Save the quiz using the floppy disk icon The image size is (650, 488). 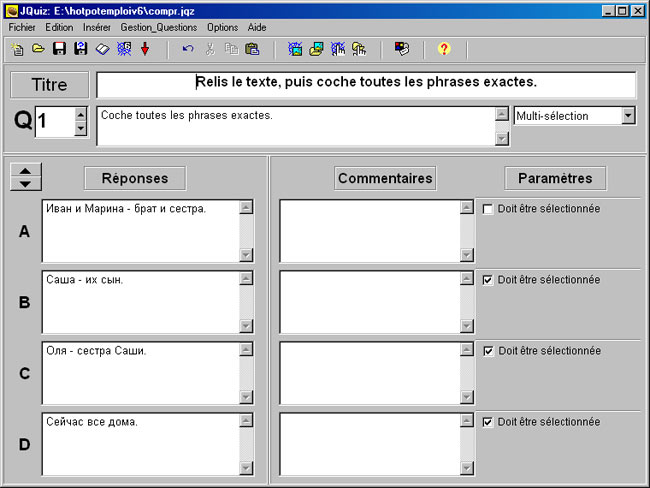click(x=59, y=48)
